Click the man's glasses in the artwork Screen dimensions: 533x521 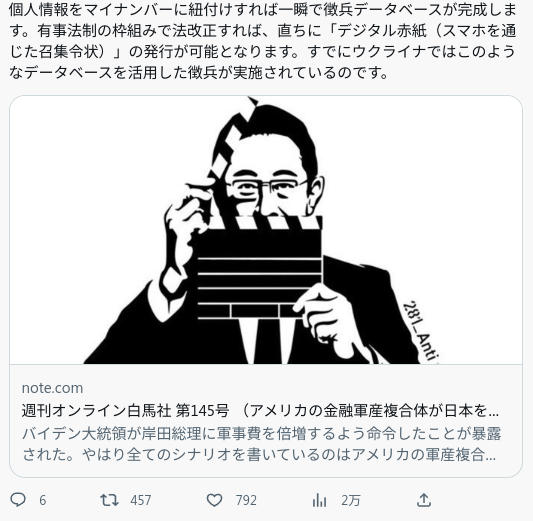[x=264, y=188]
